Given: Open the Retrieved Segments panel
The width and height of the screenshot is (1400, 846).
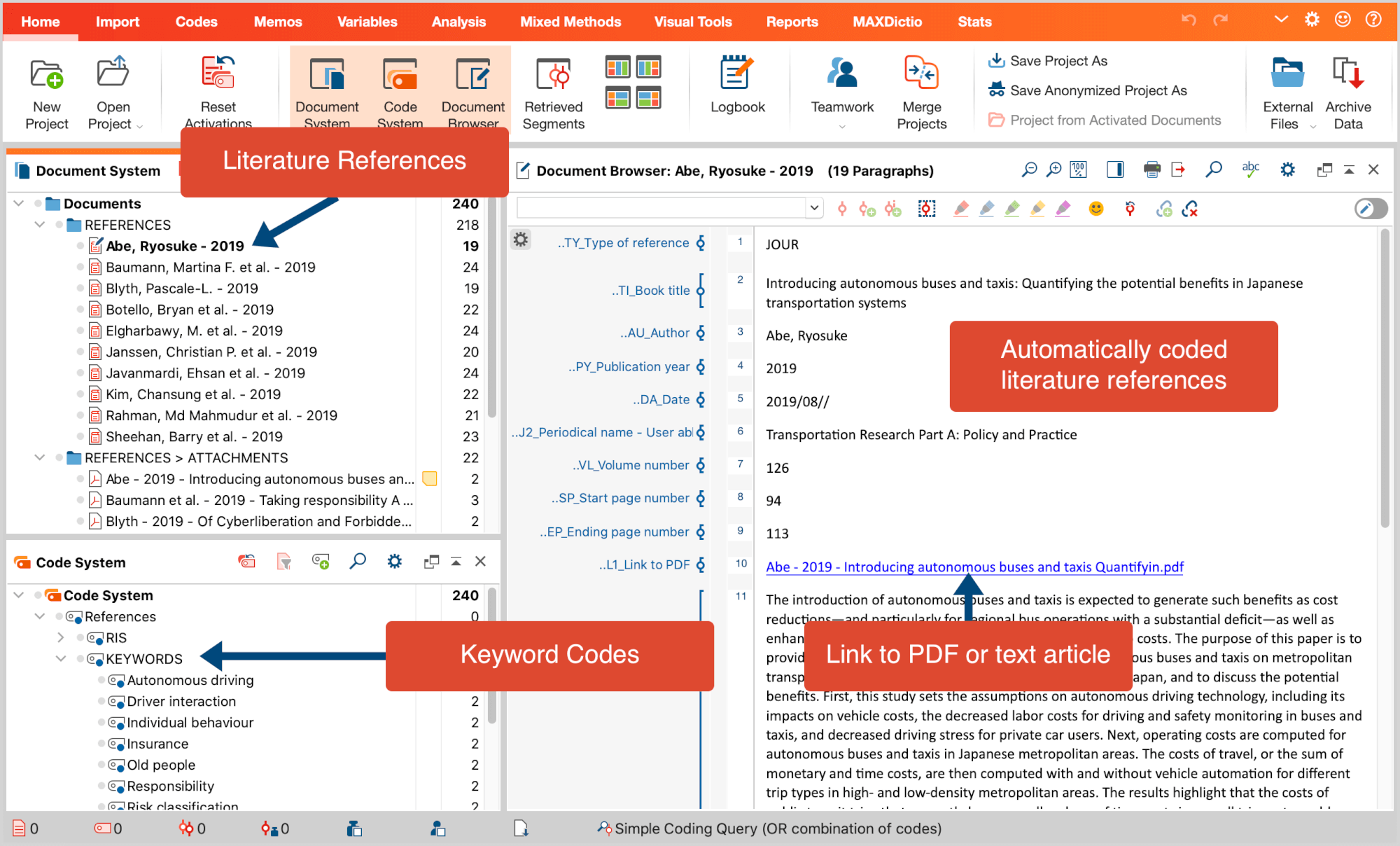Looking at the screenshot, I should (553, 91).
